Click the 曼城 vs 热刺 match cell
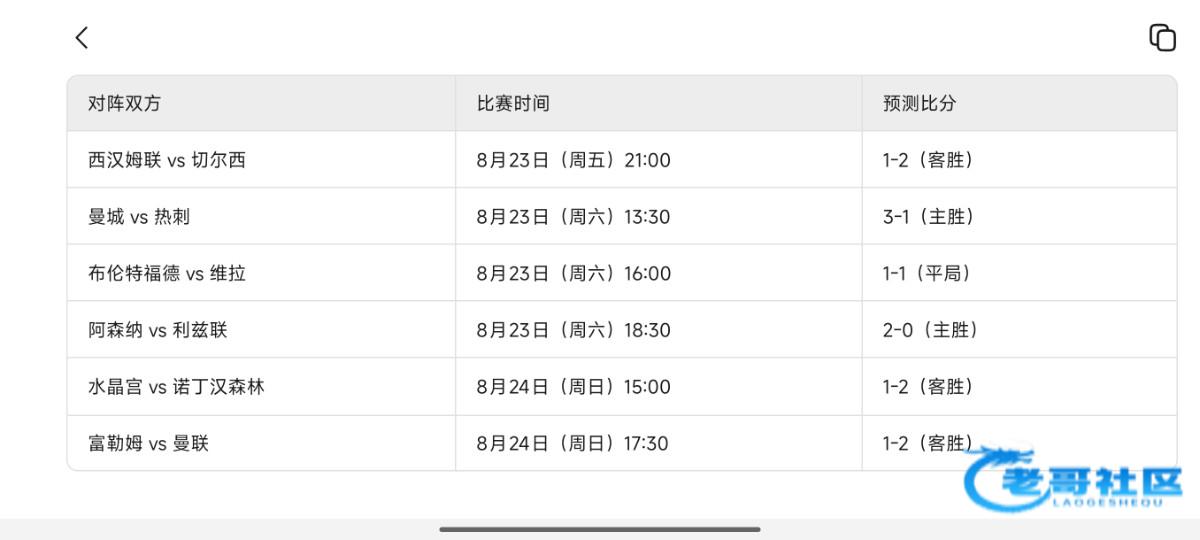The image size is (1200, 540). pos(139,217)
